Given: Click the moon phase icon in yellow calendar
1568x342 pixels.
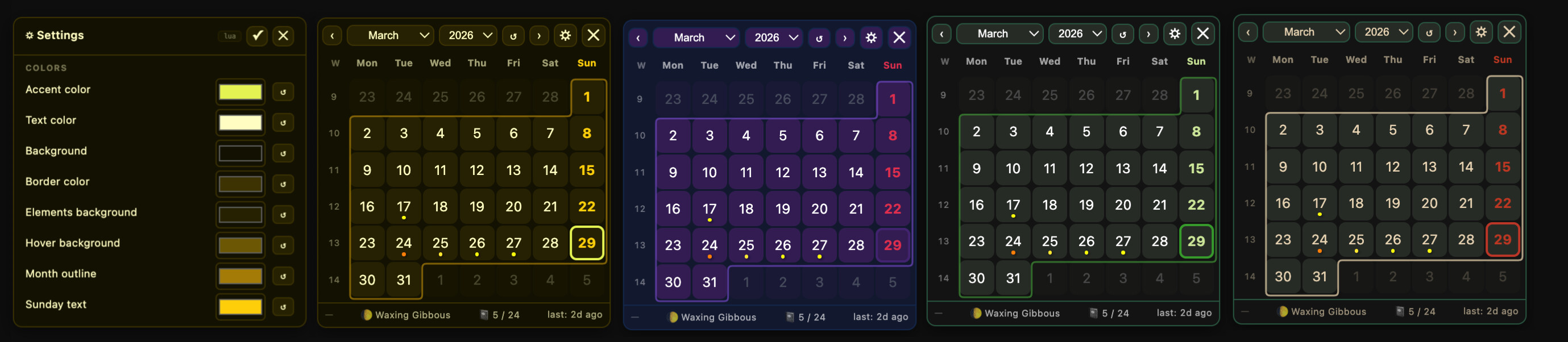Looking at the screenshot, I should click(x=367, y=315).
